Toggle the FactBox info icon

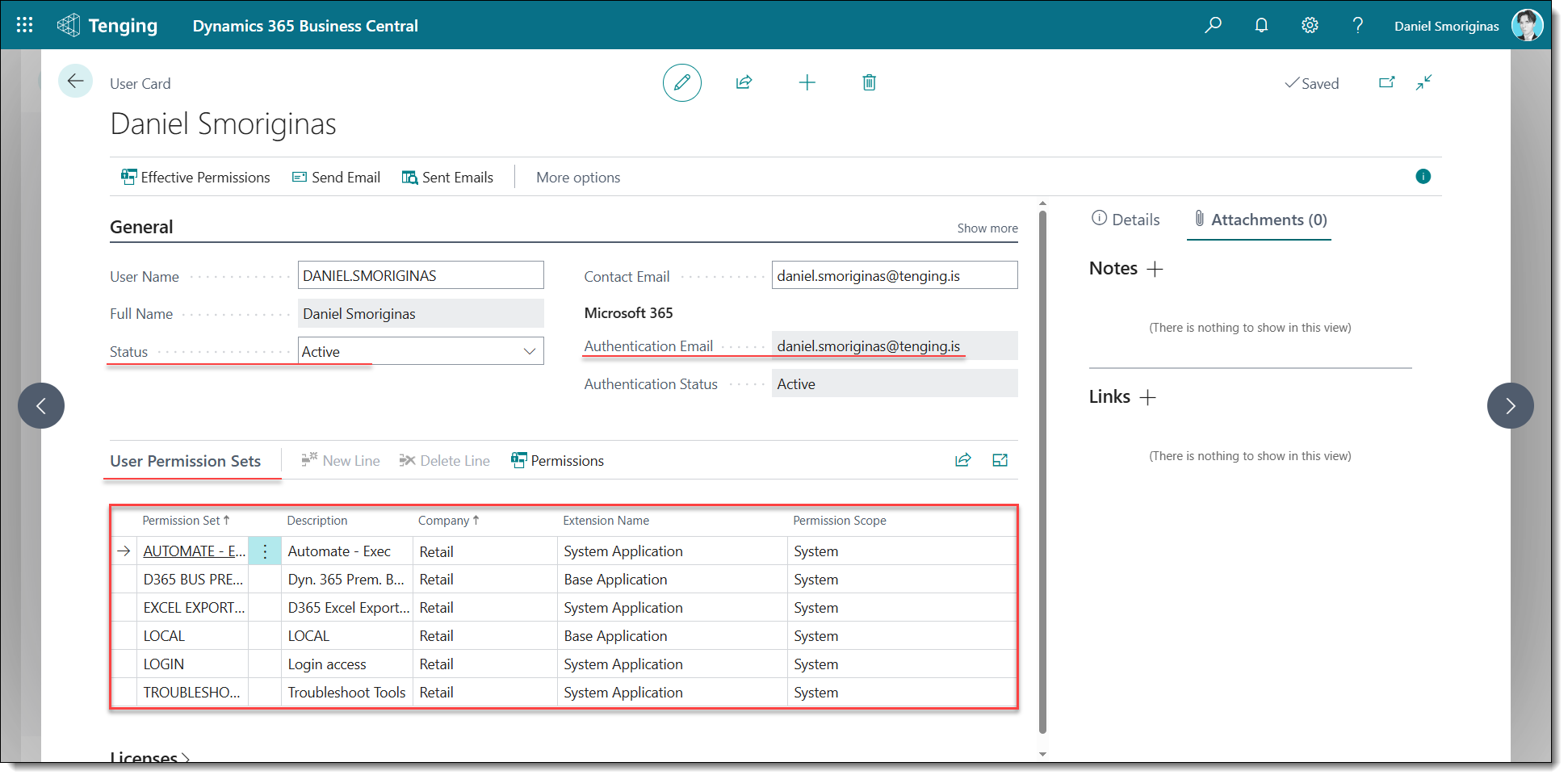tap(1423, 177)
